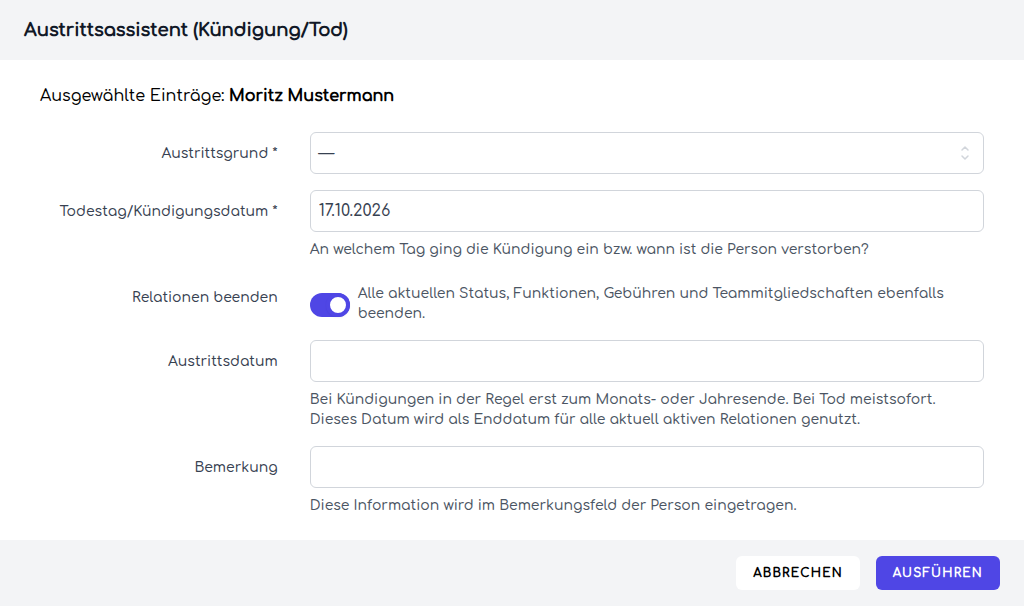Click the name Moritz Mustermann
1024x606 pixels.
click(x=311, y=95)
